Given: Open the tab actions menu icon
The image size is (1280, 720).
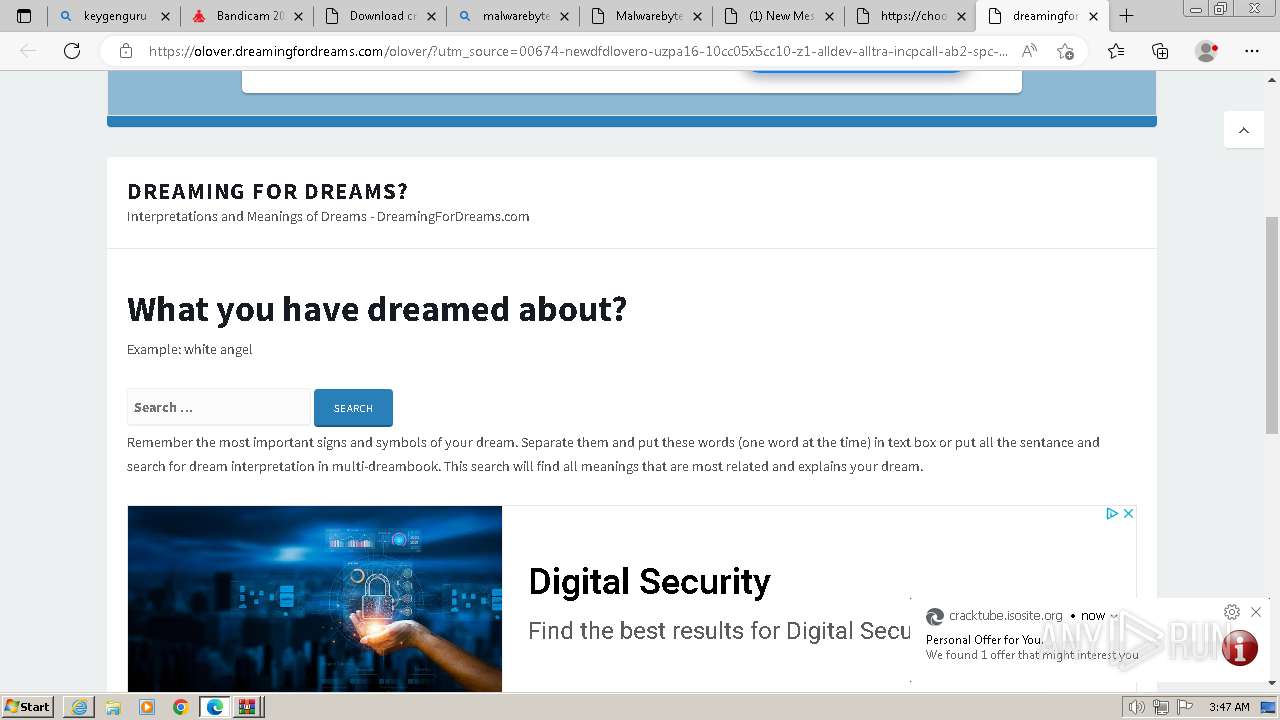Looking at the screenshot, I should [24, 16].
